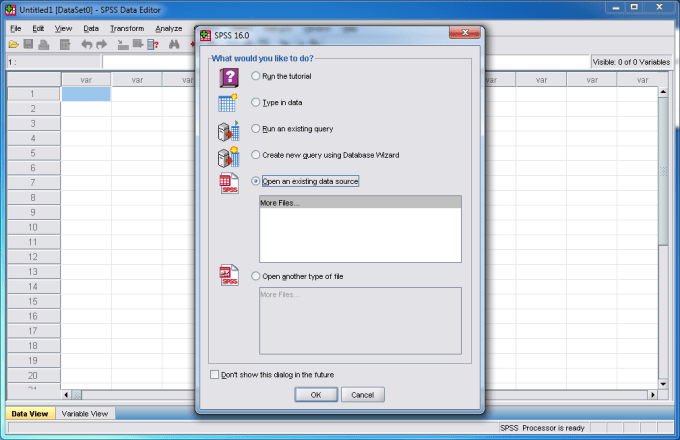680x440 pixels.
Task: Click the Undo arrow in toolbar
Action: pos(86,44)
